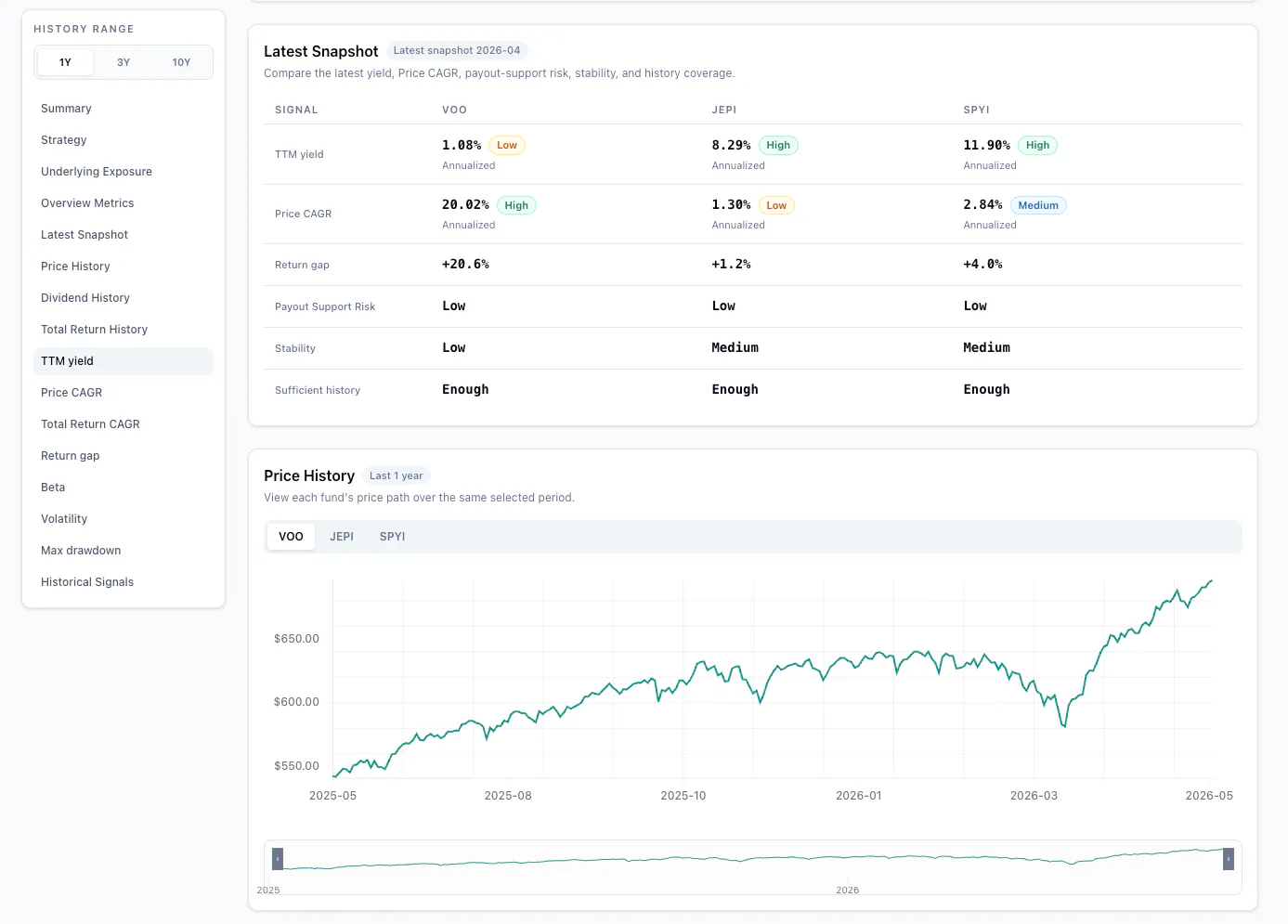Click the High badge beside 11.90%
The image size is (1288, 924).
1038,145
